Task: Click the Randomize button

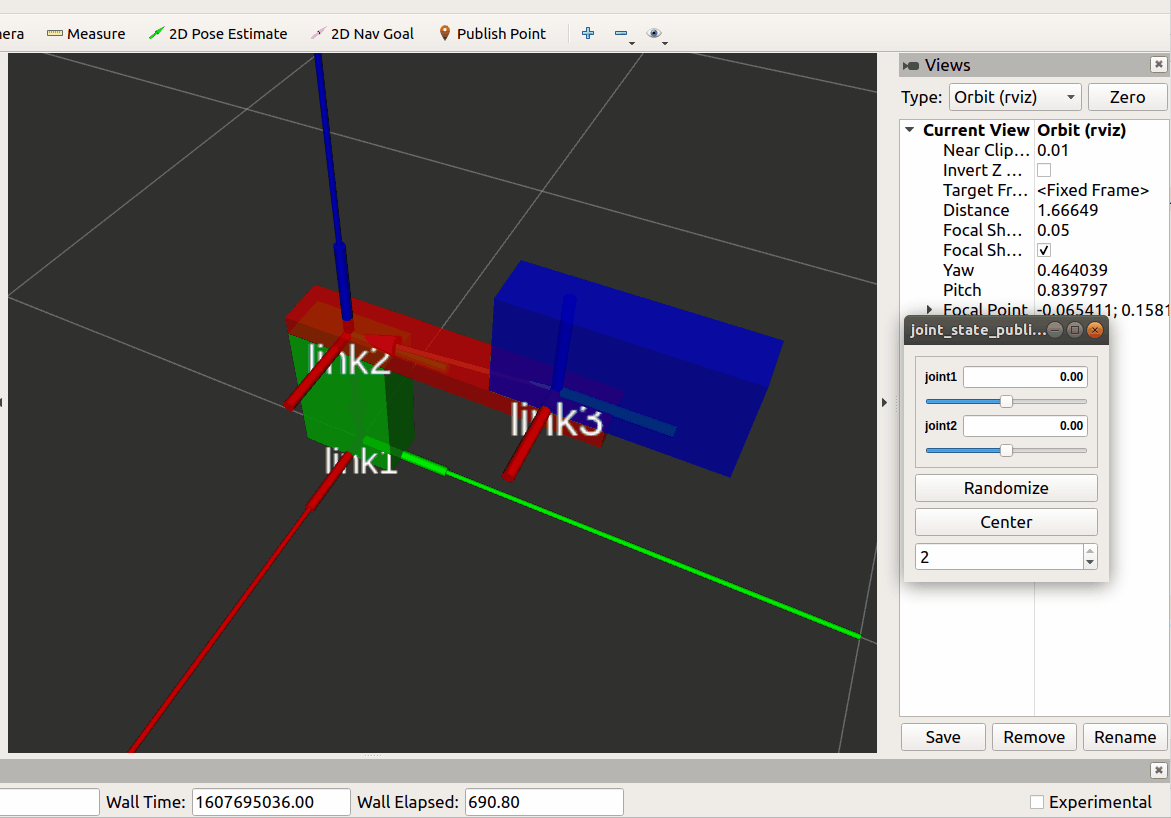Action: point(1005,488)
